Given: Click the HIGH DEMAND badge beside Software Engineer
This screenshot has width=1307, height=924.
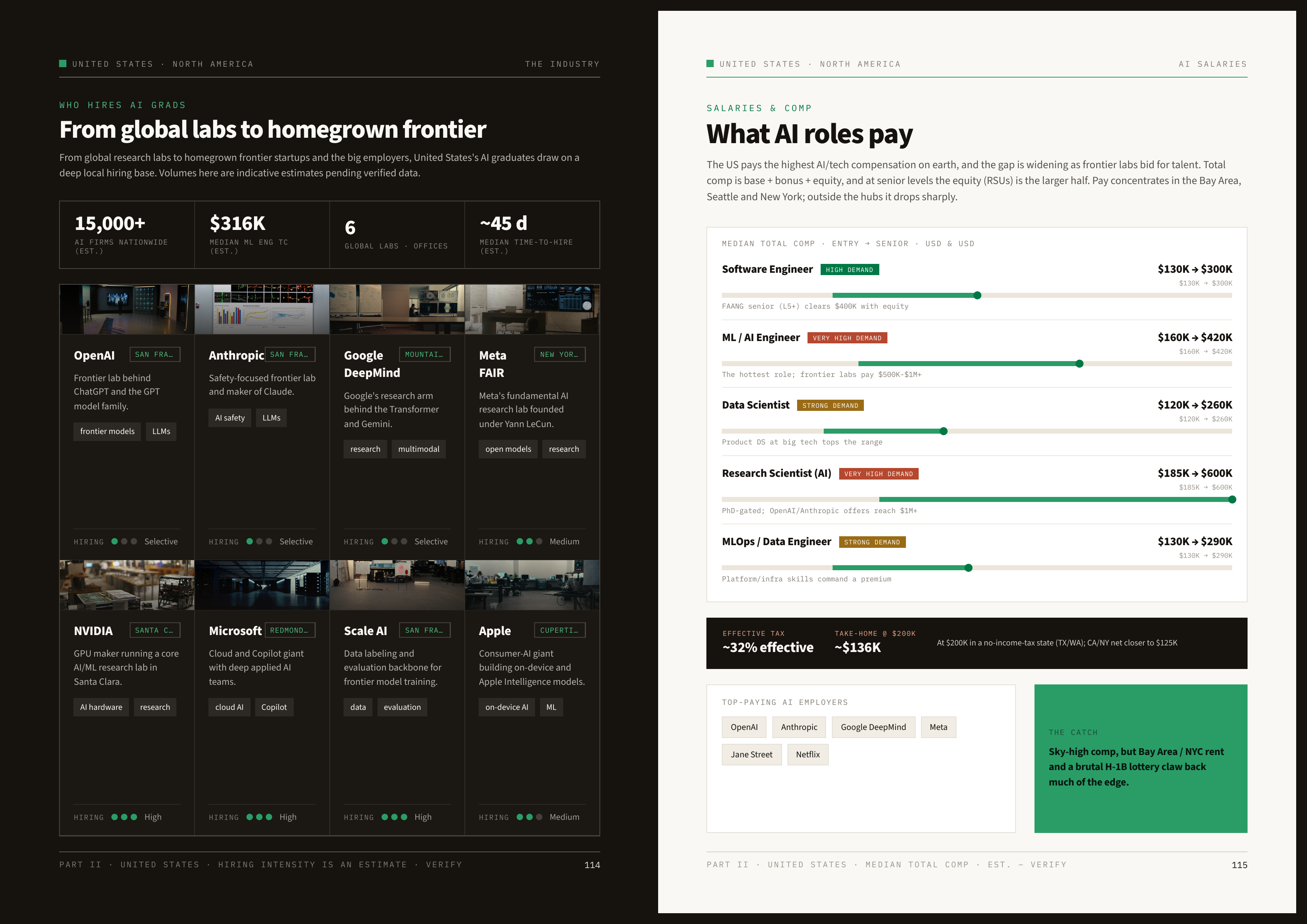Looking at the screenshot, I should (849, 270).
